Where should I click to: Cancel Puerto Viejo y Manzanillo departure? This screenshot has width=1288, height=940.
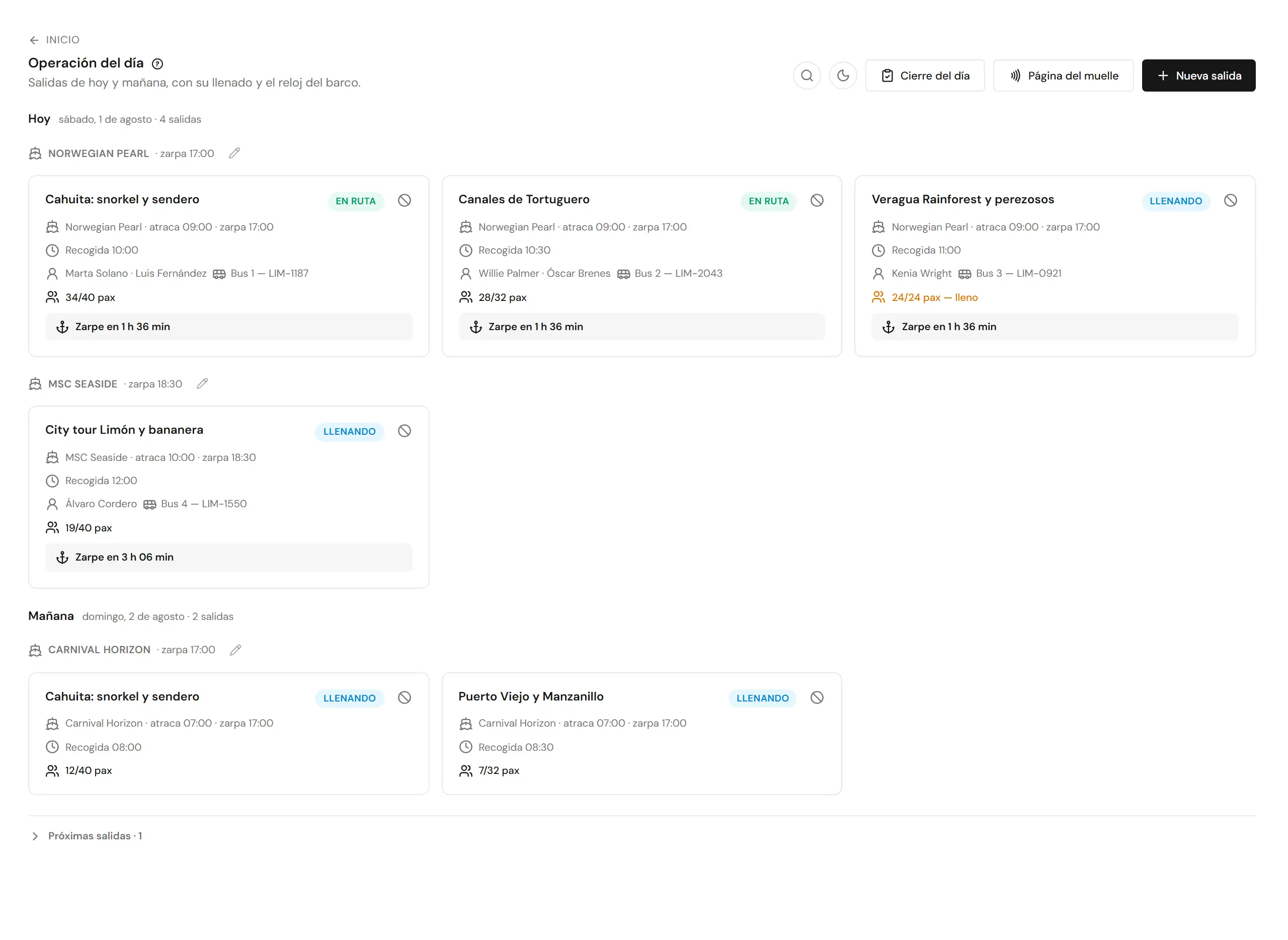817,697
